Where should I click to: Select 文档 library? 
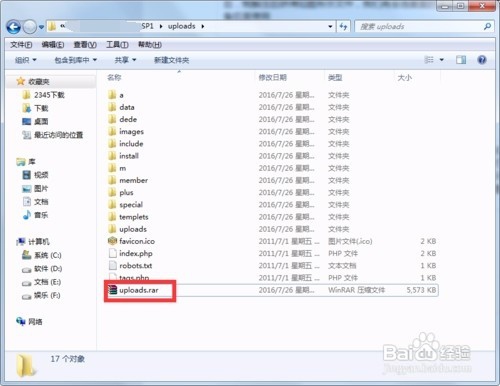(x=41, y=202)
